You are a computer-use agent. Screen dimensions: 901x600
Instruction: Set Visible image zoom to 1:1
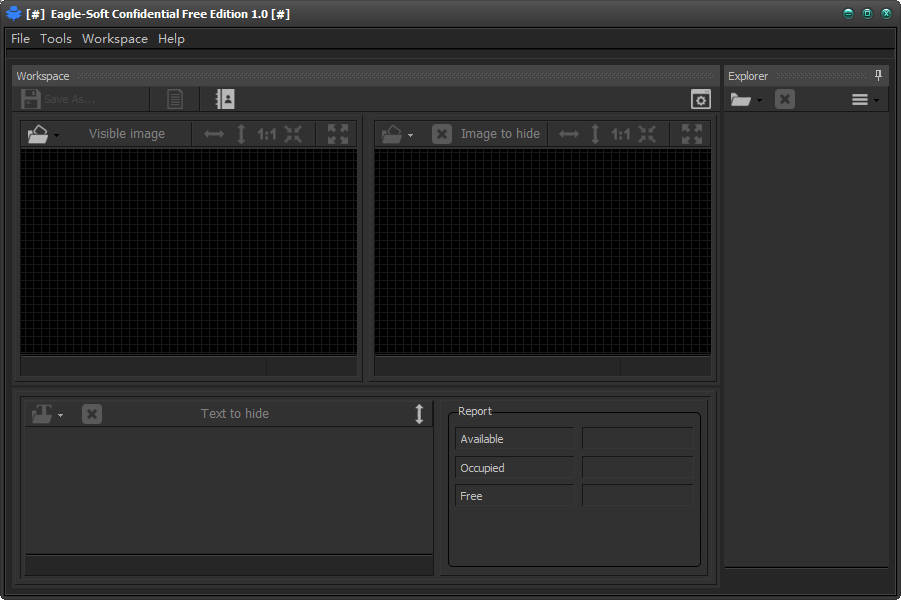tap(267, 134)
